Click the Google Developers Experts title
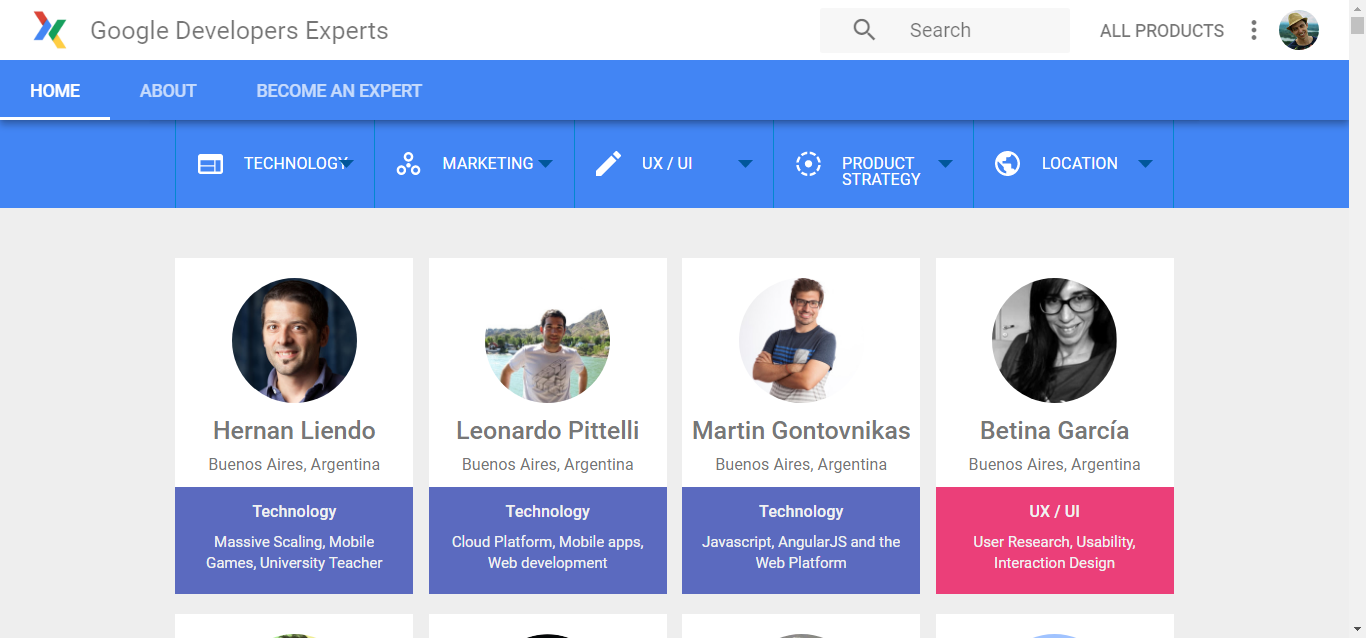1366x638 pixels. (239, 31)
